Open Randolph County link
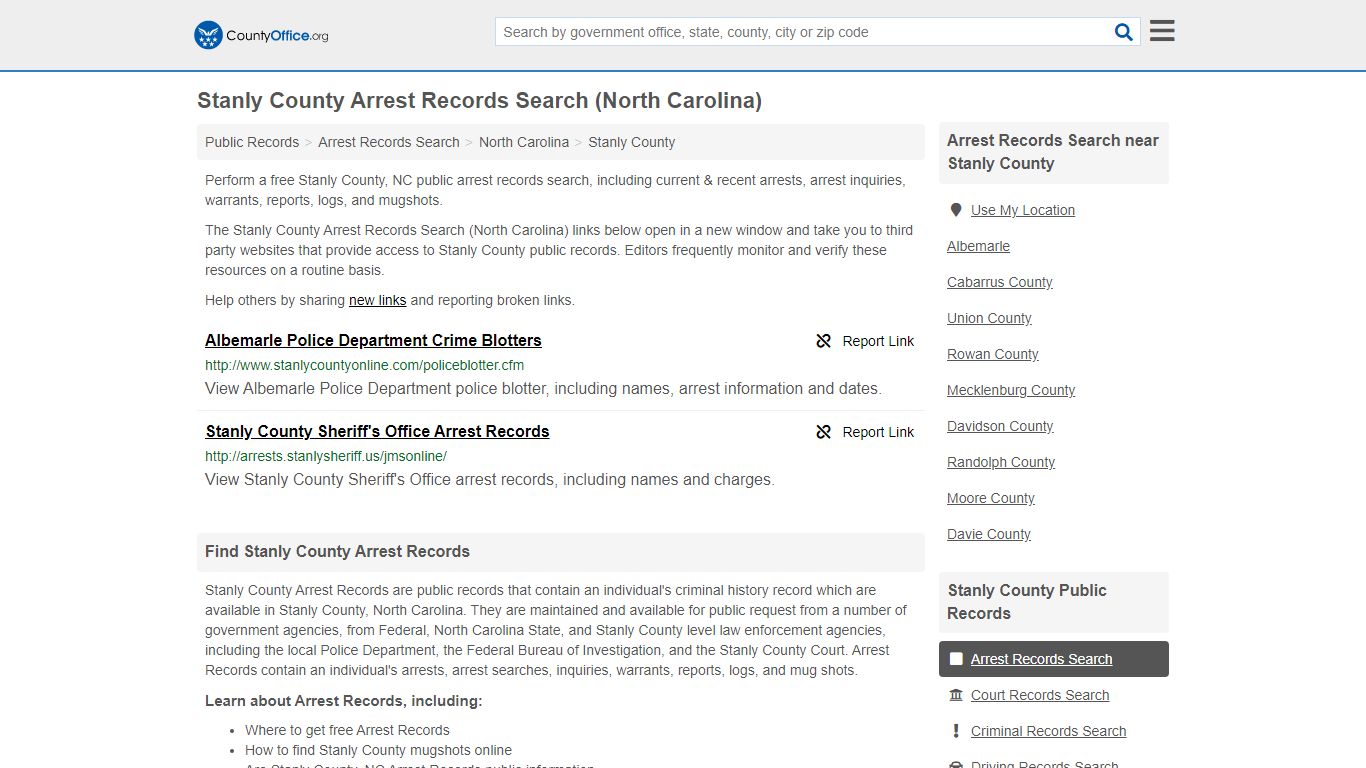The image size is (1366, 768). coord(1001,462)
